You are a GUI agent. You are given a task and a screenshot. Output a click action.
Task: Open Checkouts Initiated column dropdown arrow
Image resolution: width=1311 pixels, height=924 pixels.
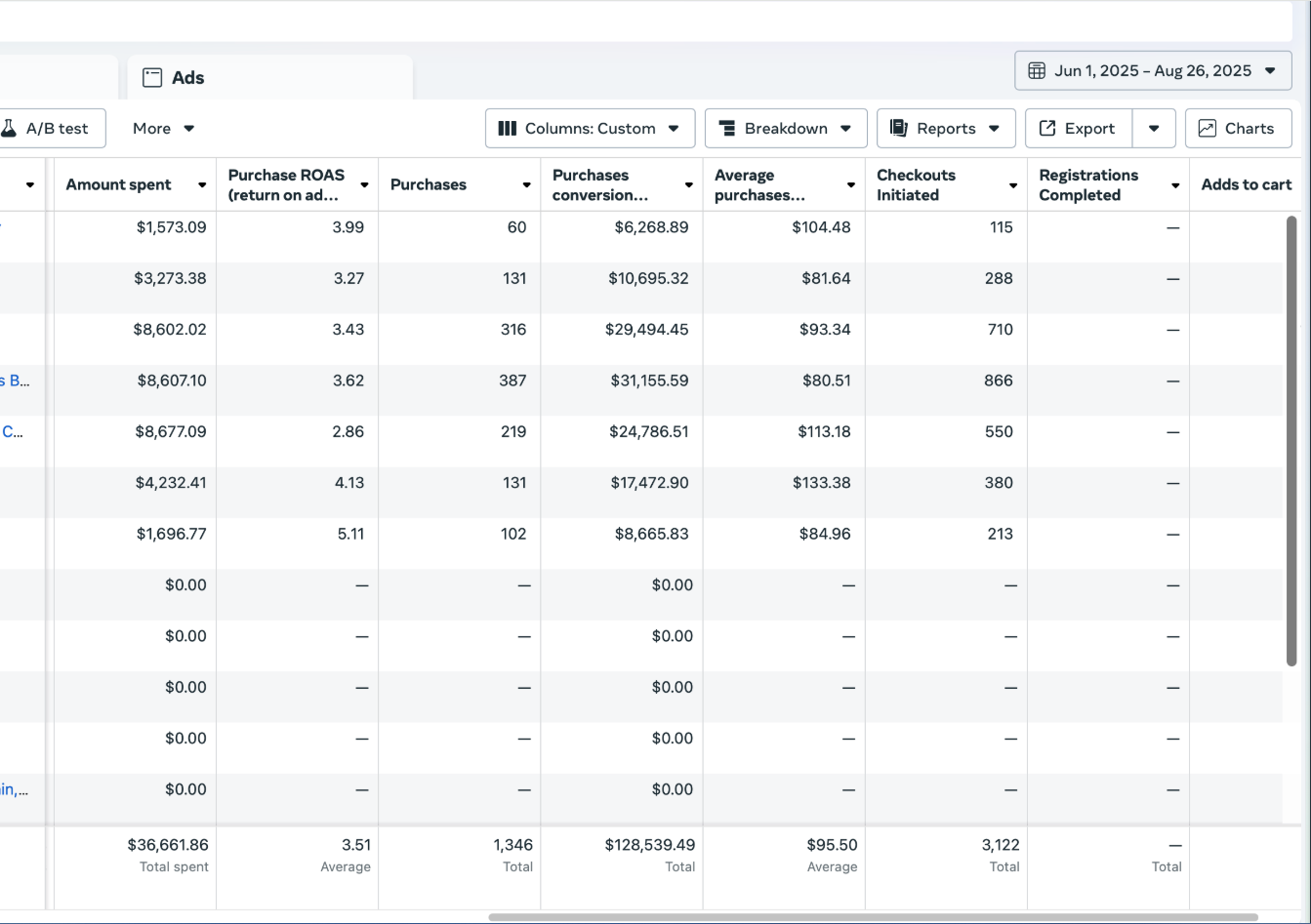coord(1013,185)
